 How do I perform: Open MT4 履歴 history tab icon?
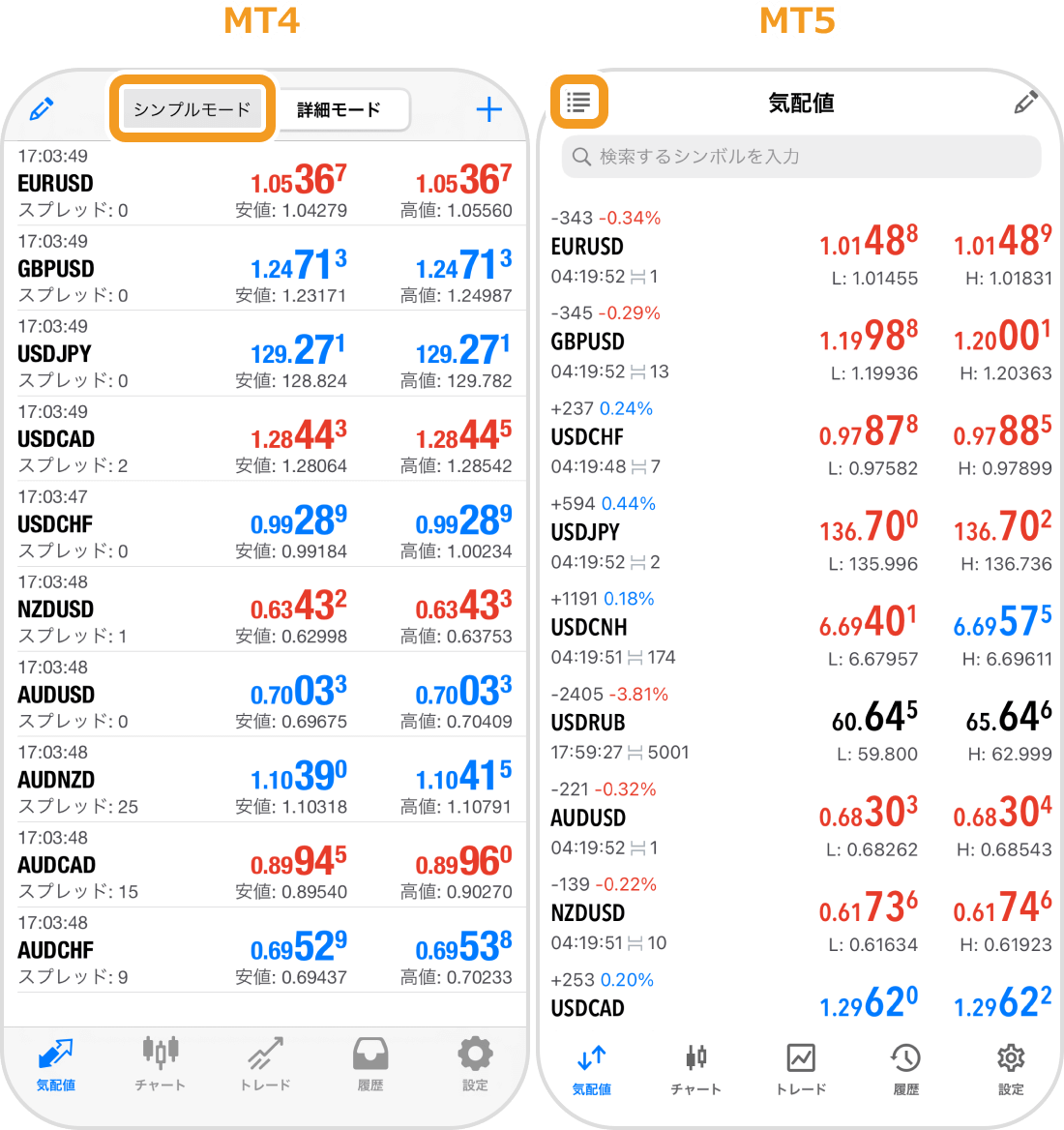point(370,1054)
